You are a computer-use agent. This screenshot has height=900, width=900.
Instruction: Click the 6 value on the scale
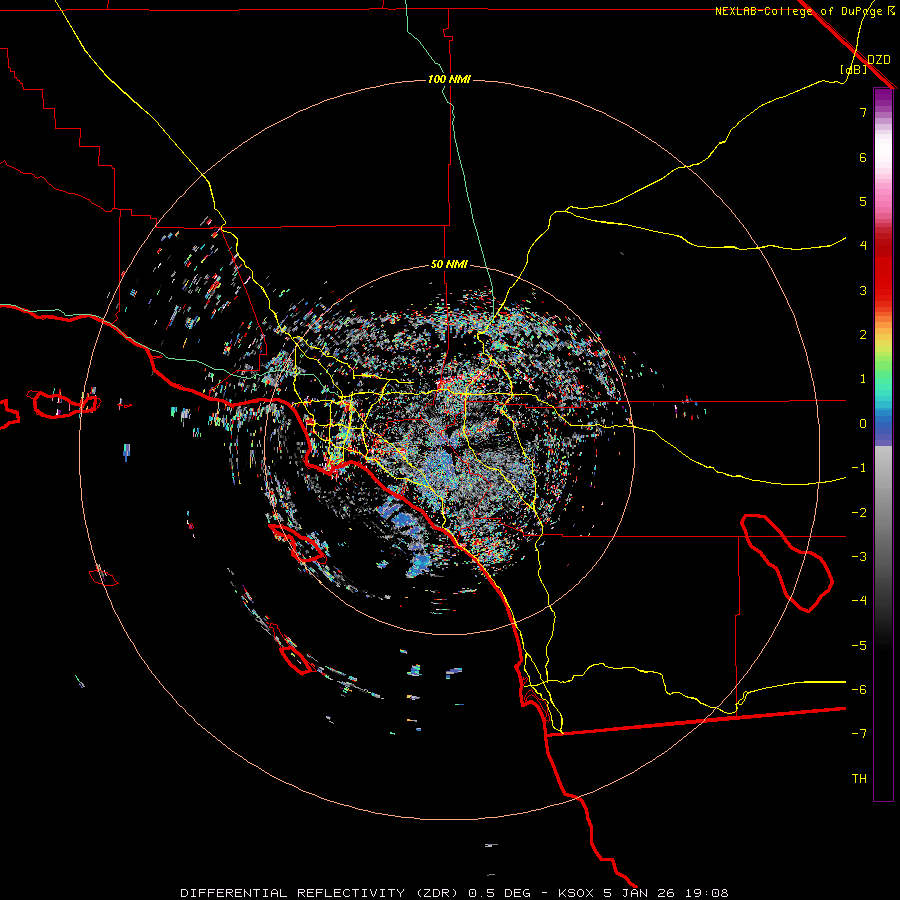pos(863,157)
